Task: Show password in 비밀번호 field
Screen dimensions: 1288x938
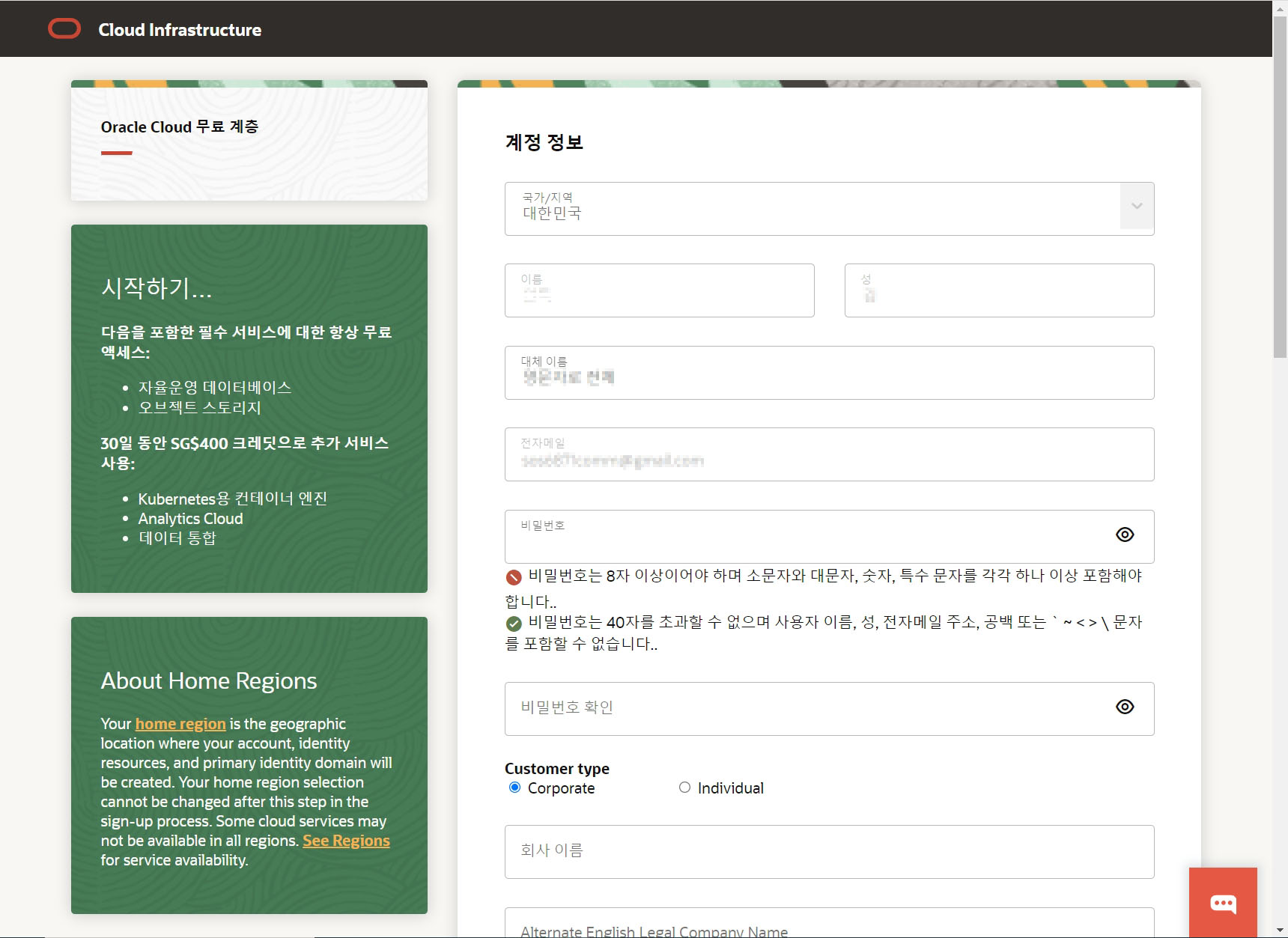Action: (1125, 535)
